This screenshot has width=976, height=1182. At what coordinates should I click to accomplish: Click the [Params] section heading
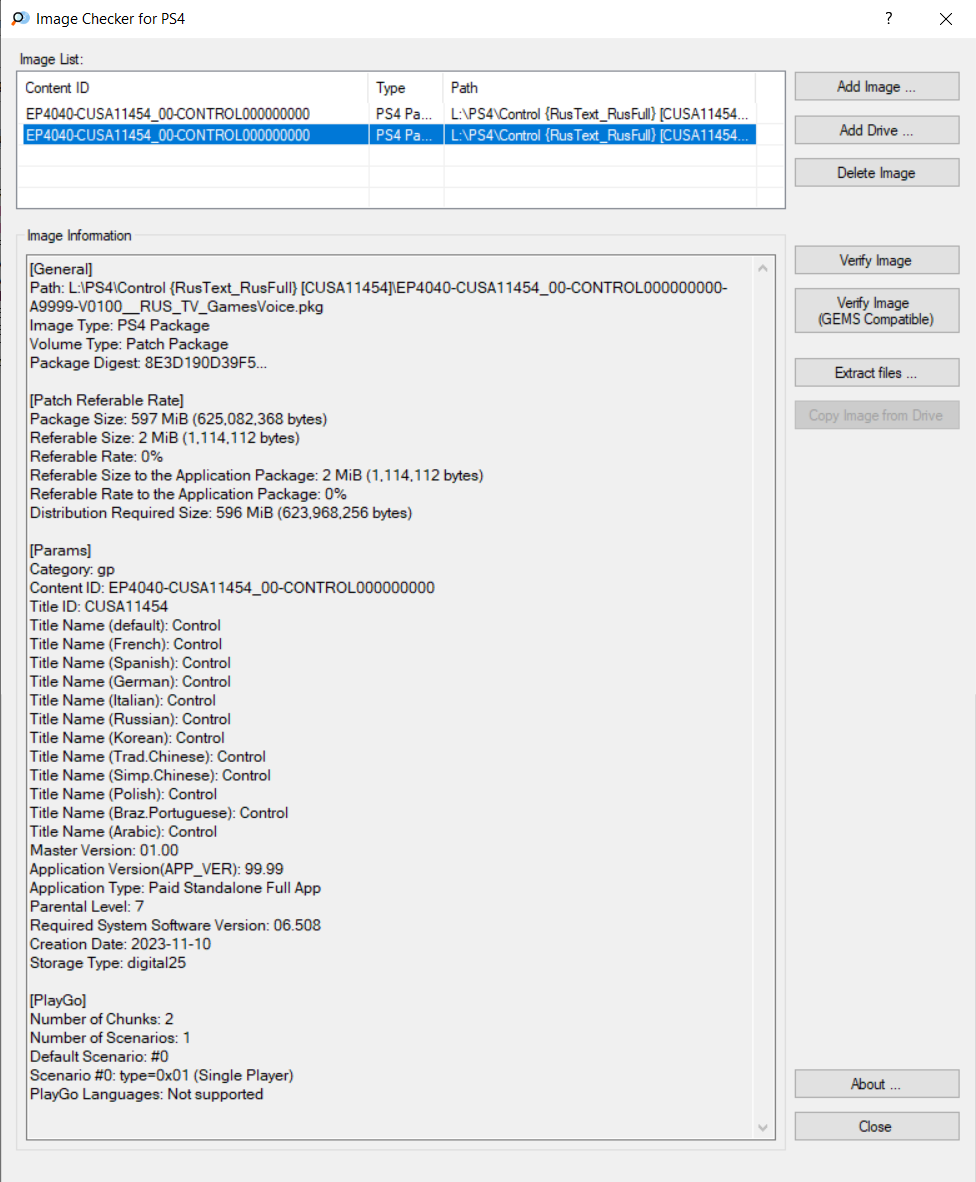[60, 550]
